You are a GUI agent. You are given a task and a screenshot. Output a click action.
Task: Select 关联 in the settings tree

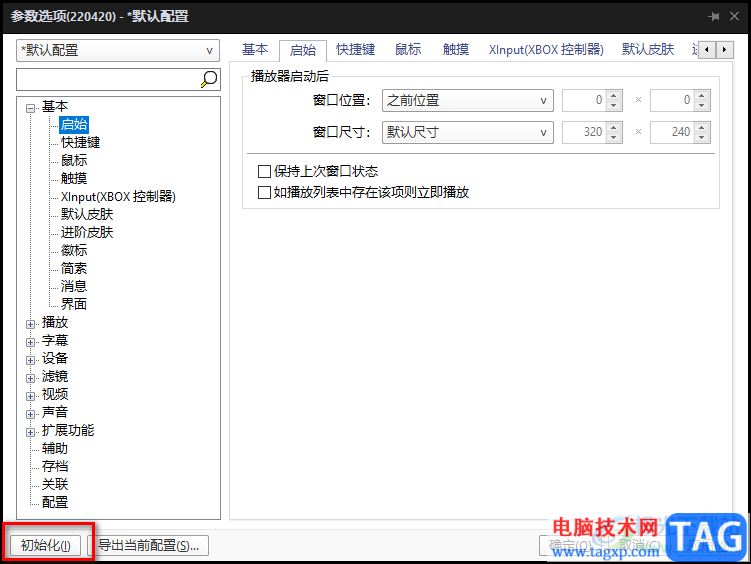pyautogui.click(x=55, y=484)
